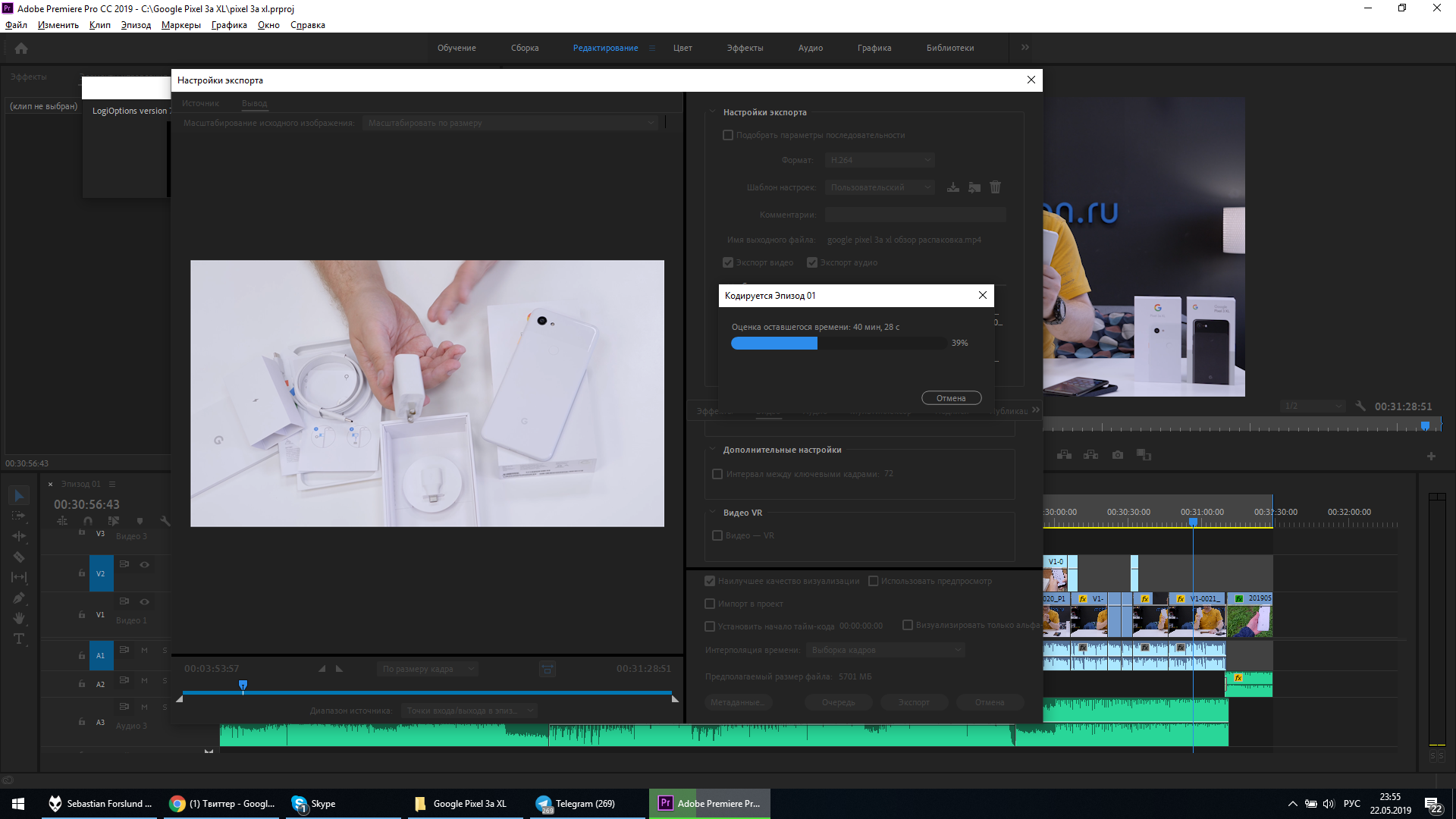The height and width of the screenshot is (819, 1456).
Task: Open timeline display settings wrench
Action: click(x=165, y=521)
